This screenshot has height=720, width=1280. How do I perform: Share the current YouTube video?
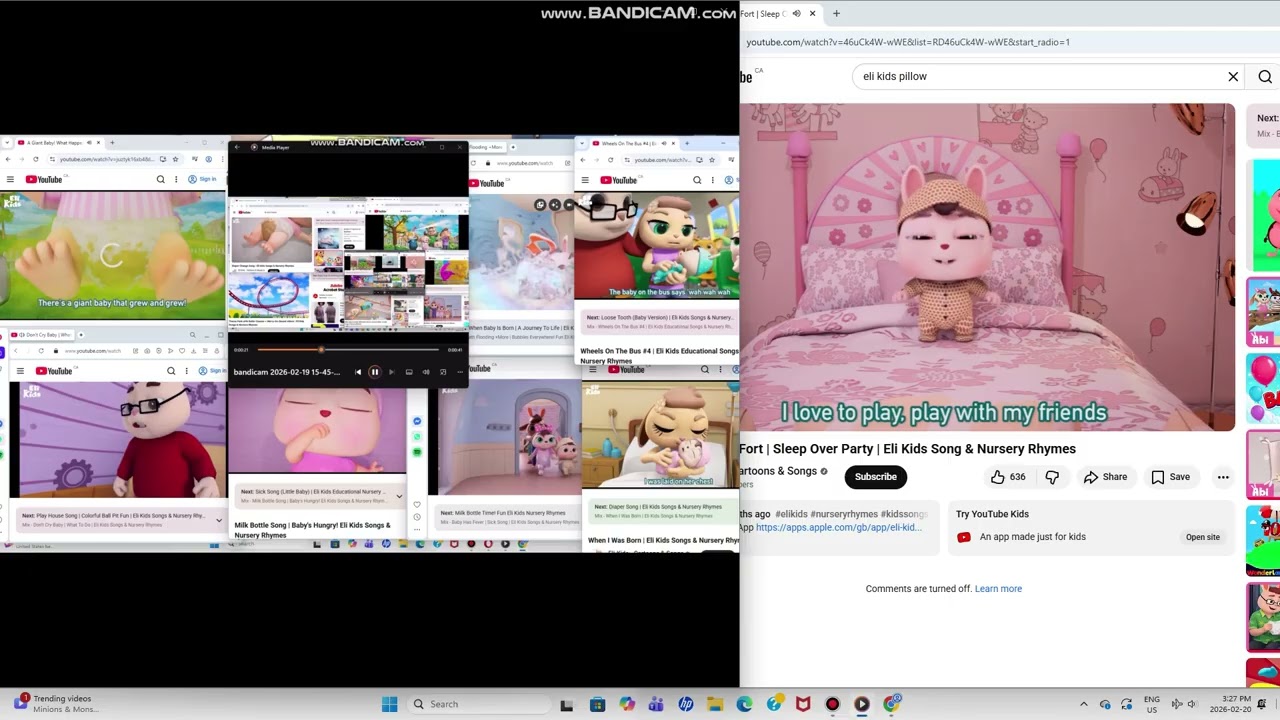1105,477
